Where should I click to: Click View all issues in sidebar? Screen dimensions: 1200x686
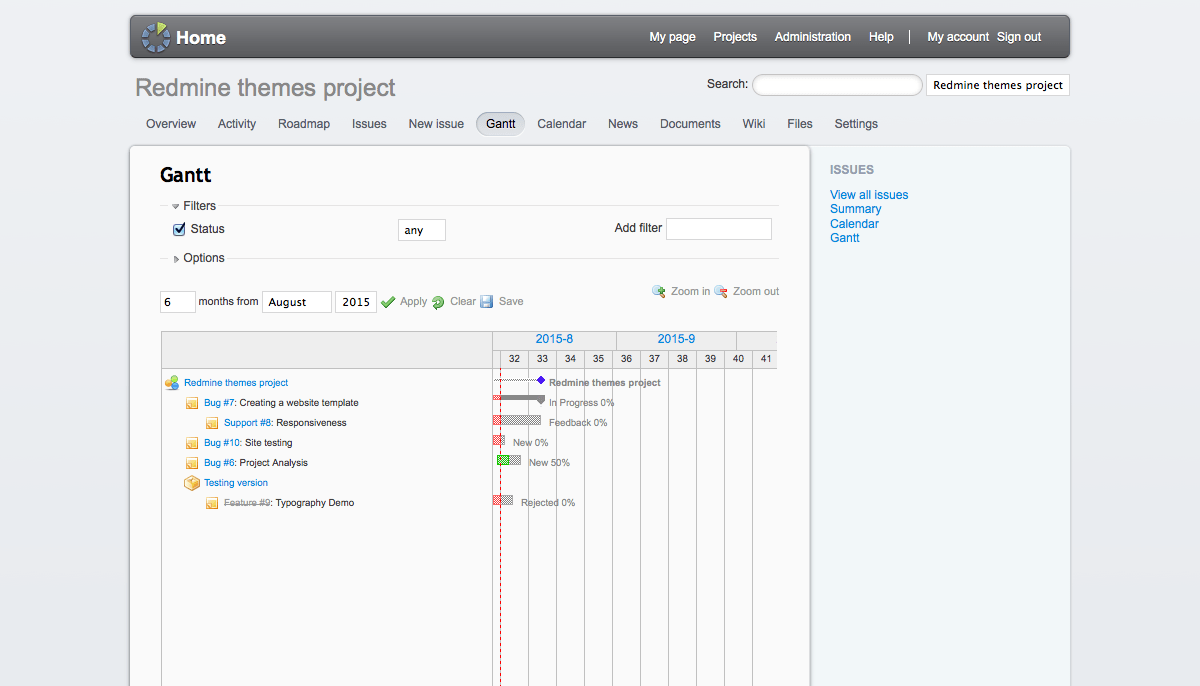[x=869, y=195]
